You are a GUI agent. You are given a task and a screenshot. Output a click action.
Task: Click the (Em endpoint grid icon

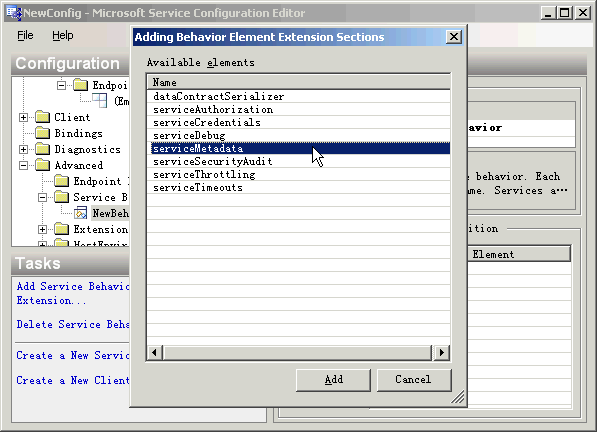(100, 101)
